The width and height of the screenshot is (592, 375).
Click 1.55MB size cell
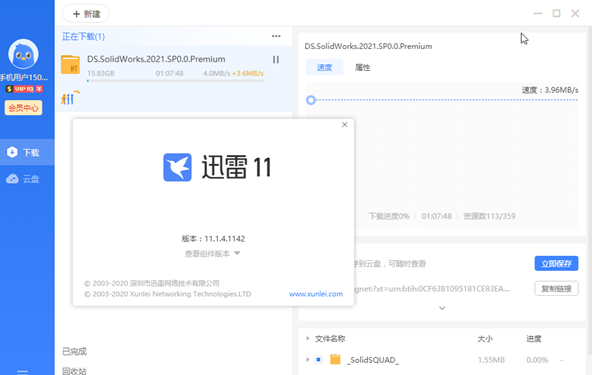coord(491,360)
